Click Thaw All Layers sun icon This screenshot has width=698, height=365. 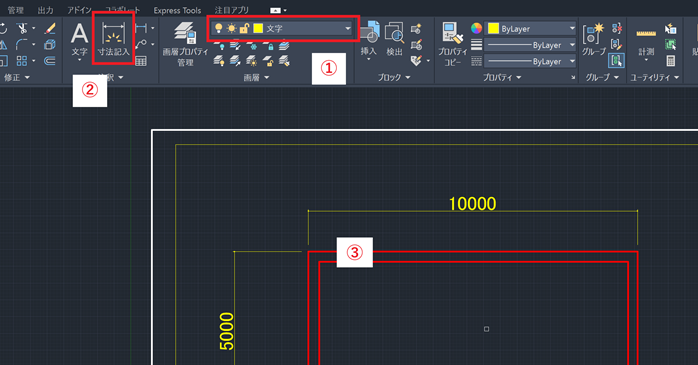pos(252,61)
